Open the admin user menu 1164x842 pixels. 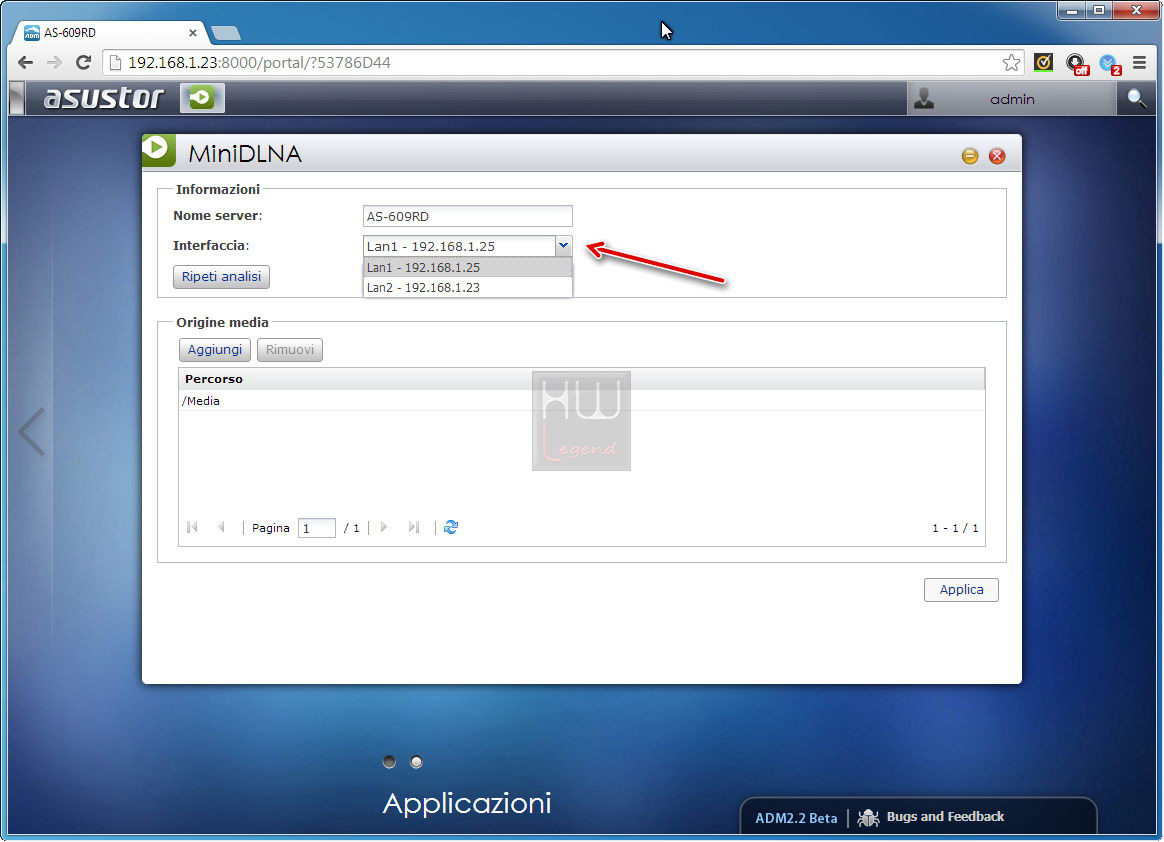(x=1011, y=99)
